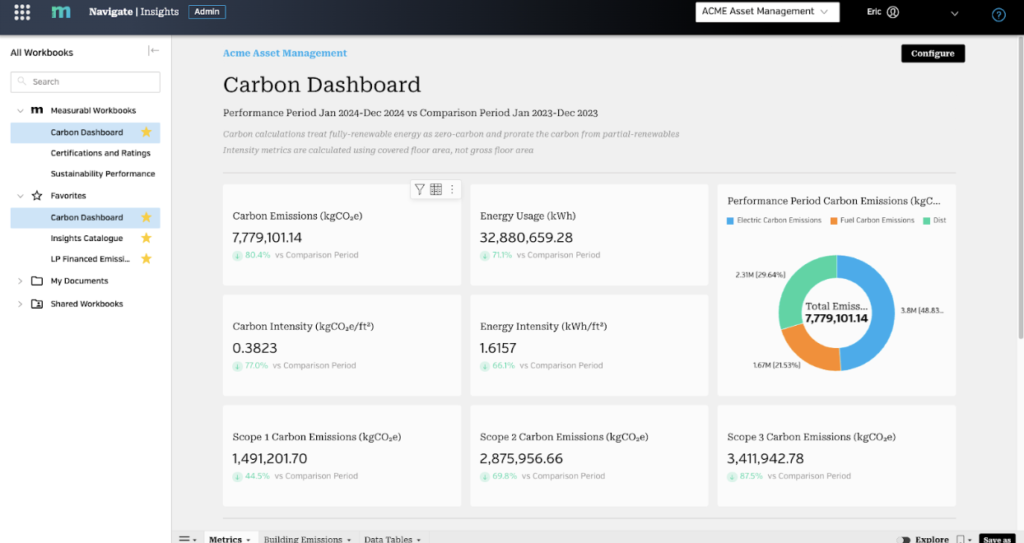The width and height of the screenshot is (1024, 543).
Task: Open the Acme Asset Management link
Action: (285, 53)
